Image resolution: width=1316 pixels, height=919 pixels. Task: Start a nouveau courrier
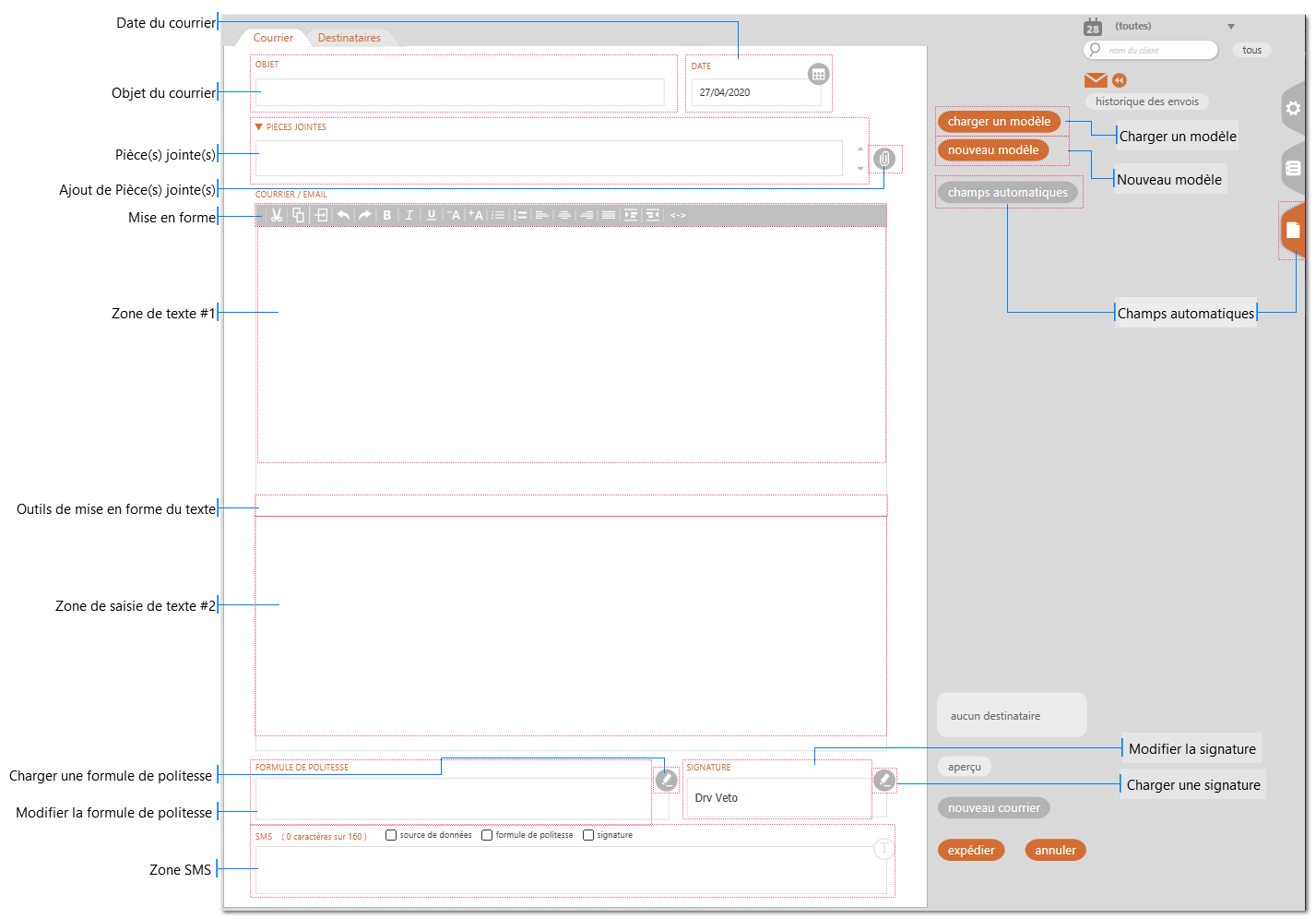994,807
